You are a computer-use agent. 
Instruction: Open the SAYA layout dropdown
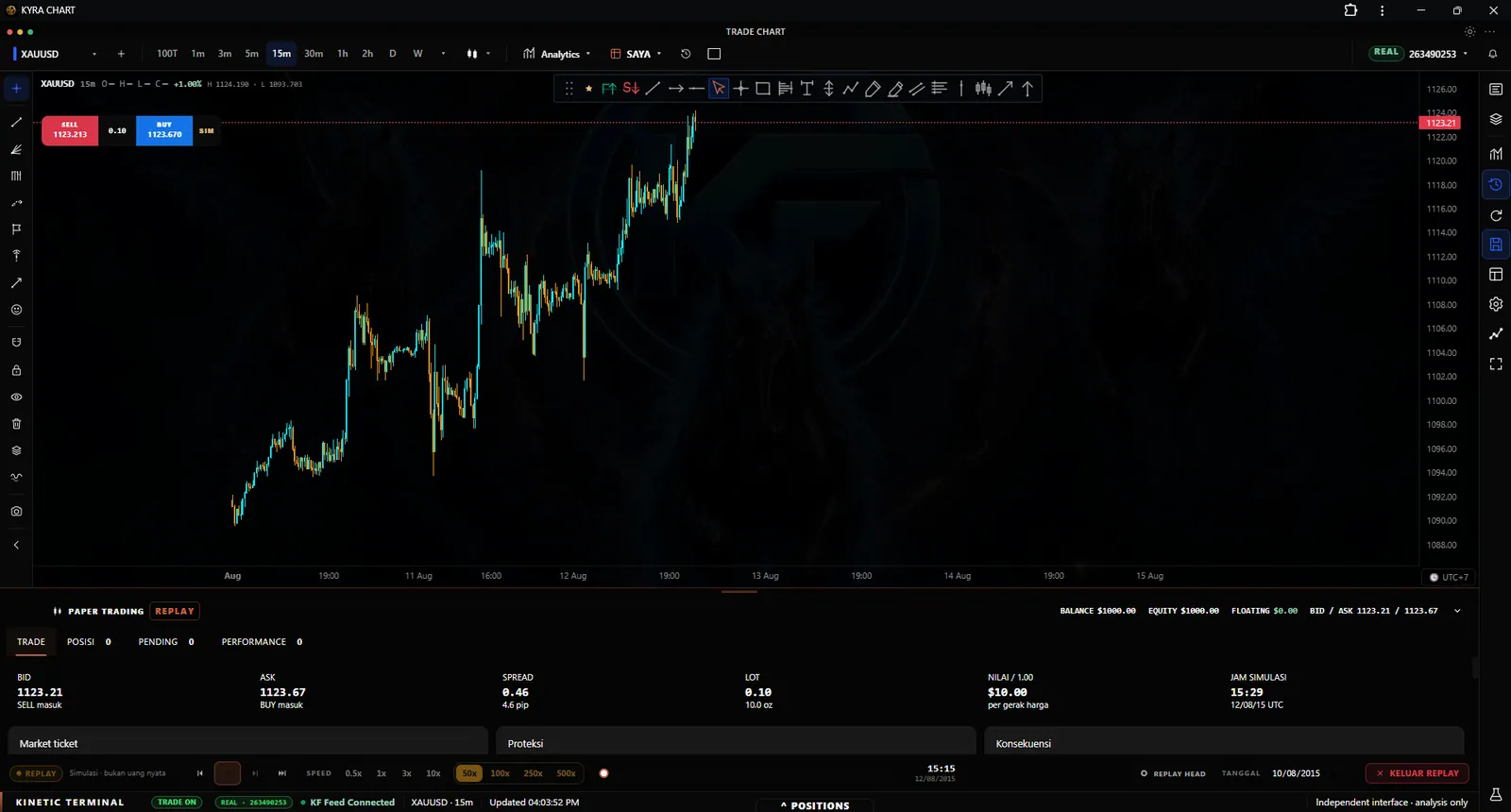pos(636,54)
